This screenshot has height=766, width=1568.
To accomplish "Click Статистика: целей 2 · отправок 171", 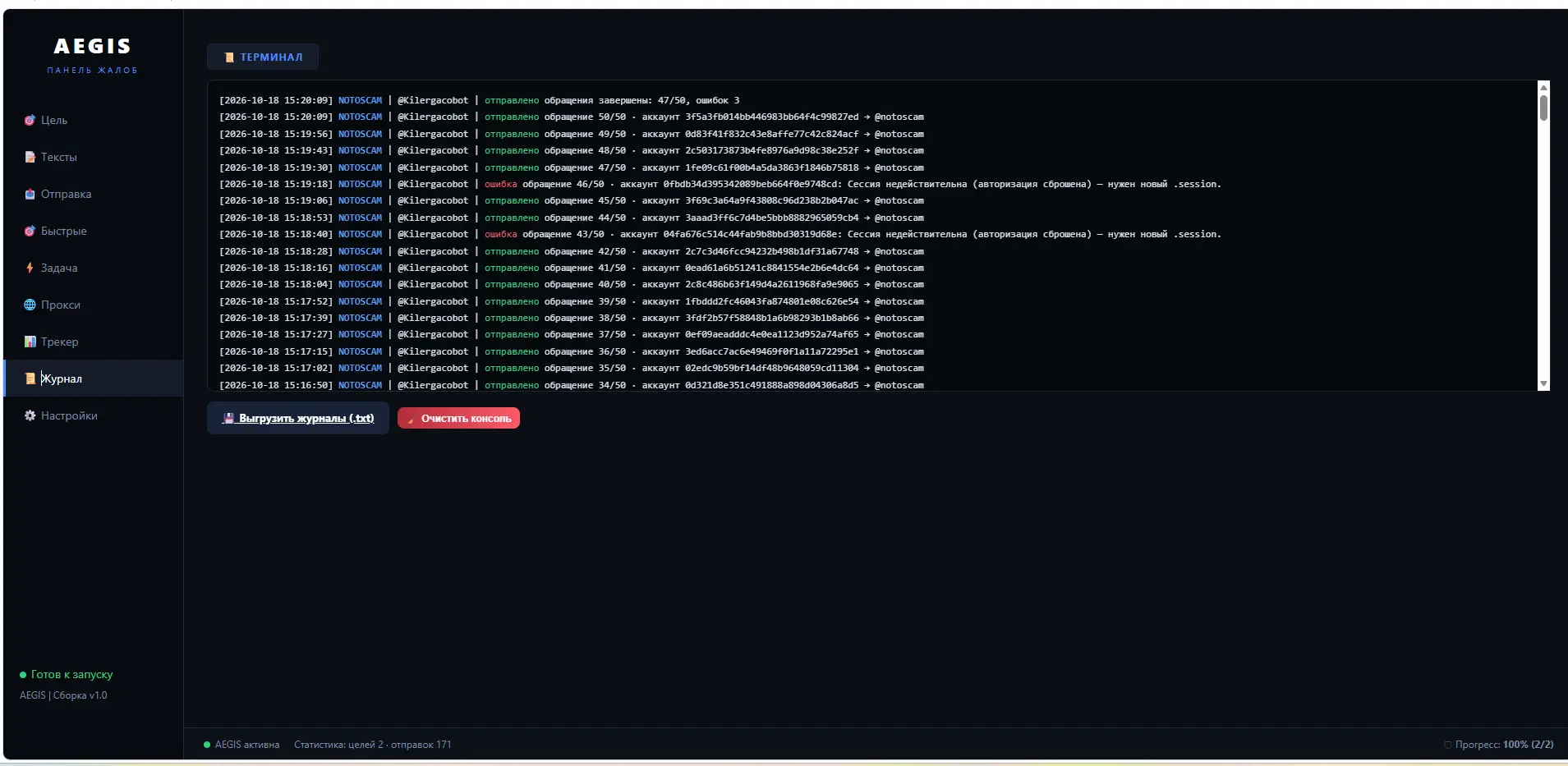I will [x=372, y=745].
